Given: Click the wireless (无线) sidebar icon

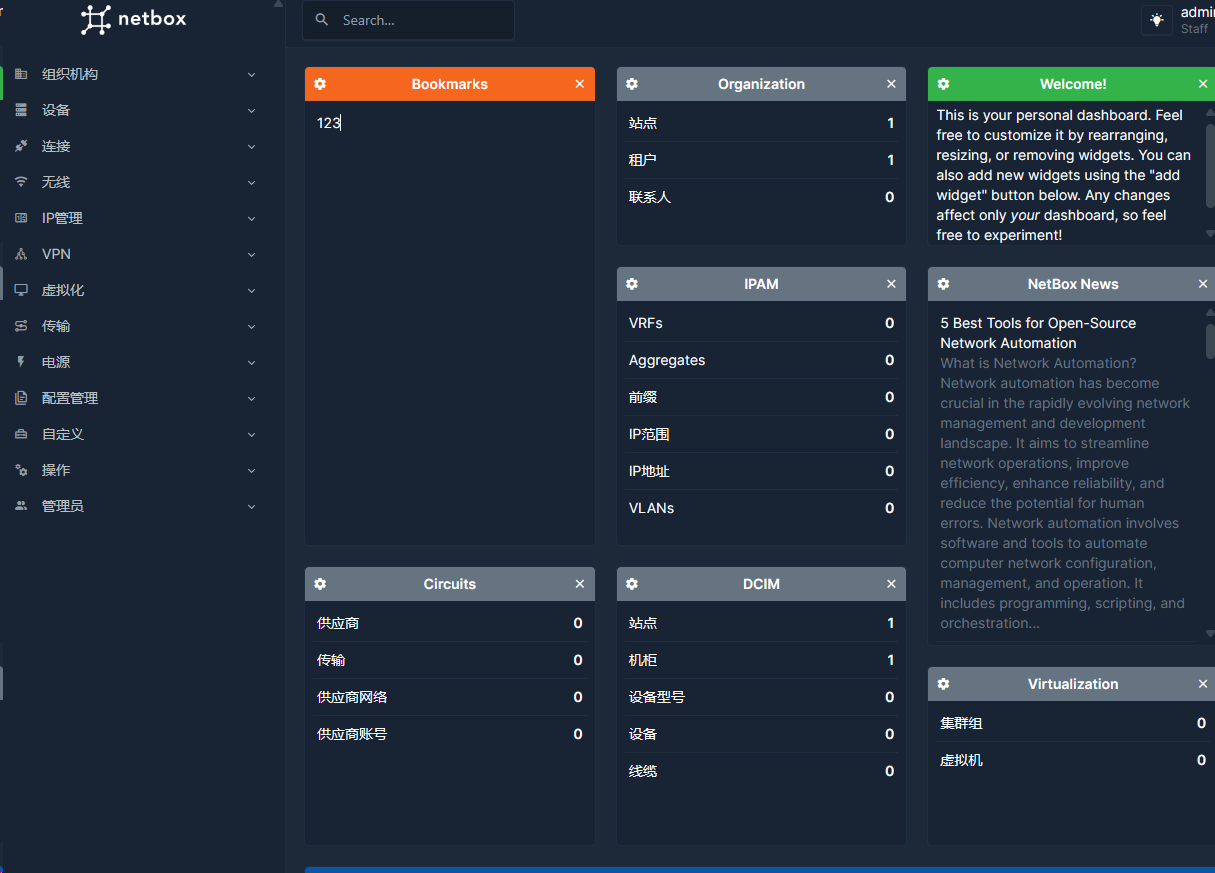Looking at the screenshot, I should (22, 182).
